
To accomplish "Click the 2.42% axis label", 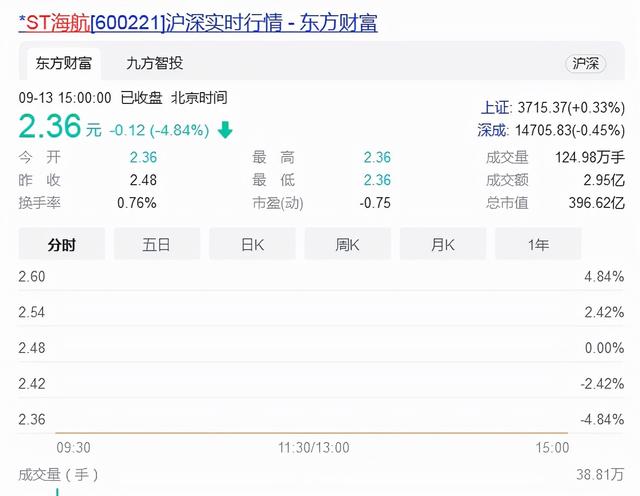I will pos(604,312).
